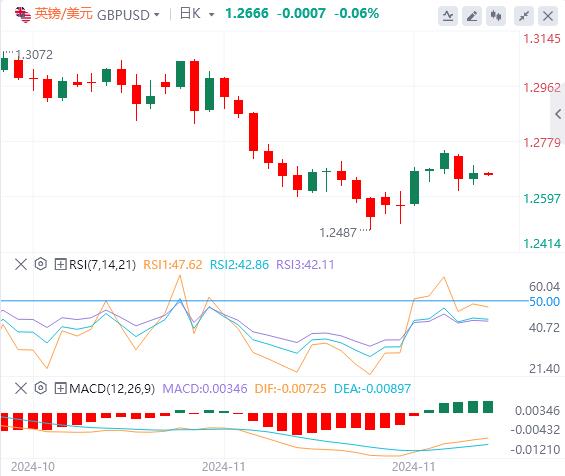Viewport: 565px width, 476px height.
Task: Open RSI indicator settings
Action: pos(41,264)
